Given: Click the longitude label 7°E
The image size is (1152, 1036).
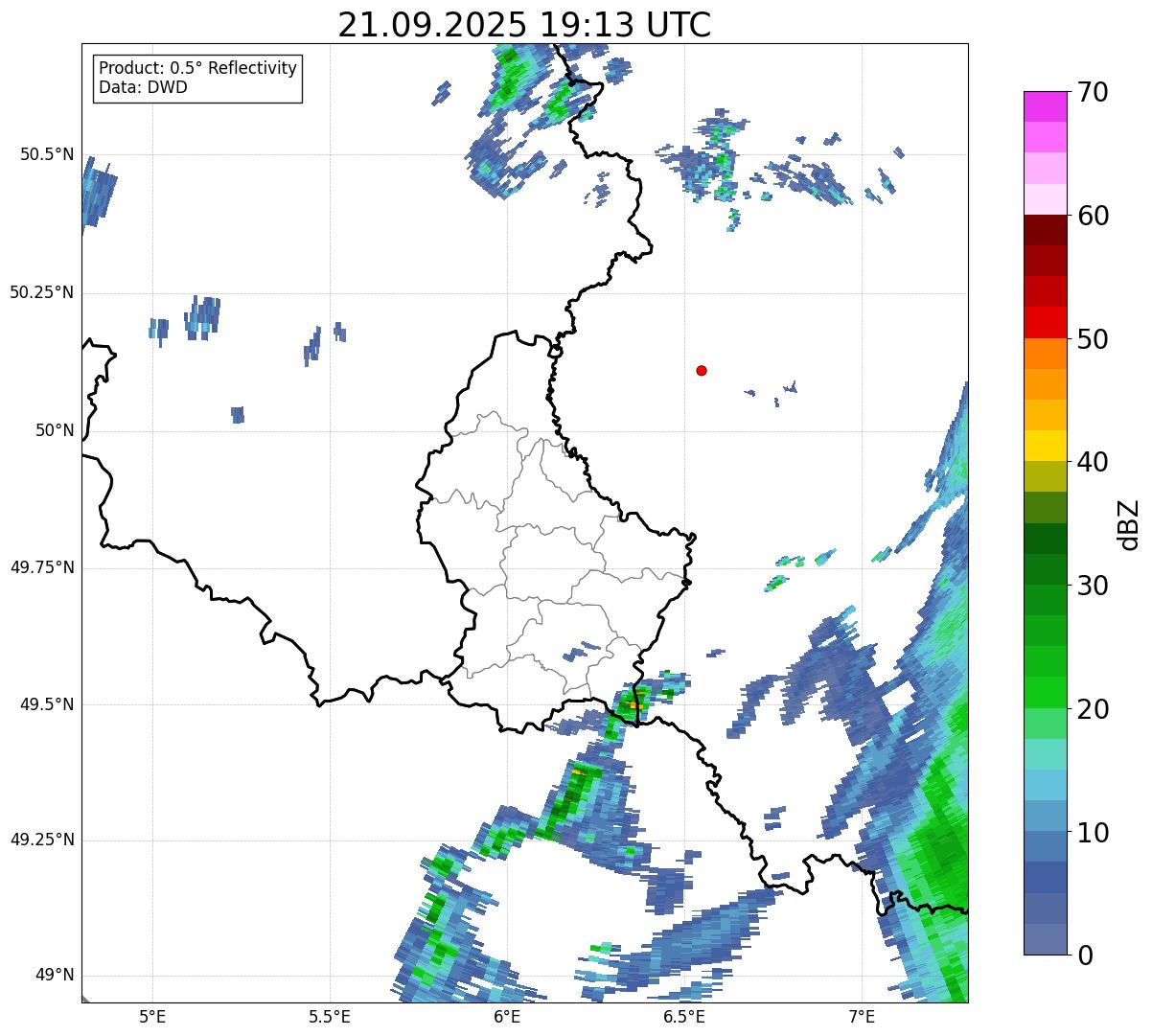Looking at the screenshot, I should tap(862, 1017).
